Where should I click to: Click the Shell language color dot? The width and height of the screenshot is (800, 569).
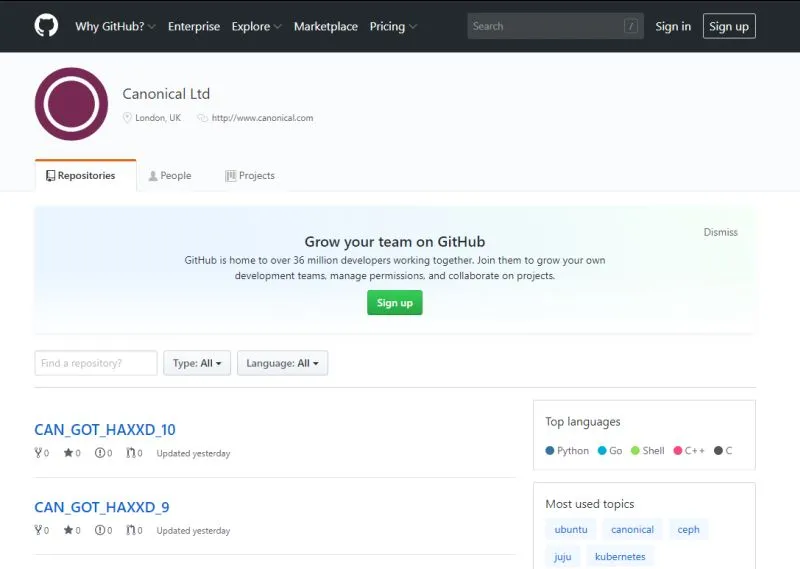(x=635, y=451)
